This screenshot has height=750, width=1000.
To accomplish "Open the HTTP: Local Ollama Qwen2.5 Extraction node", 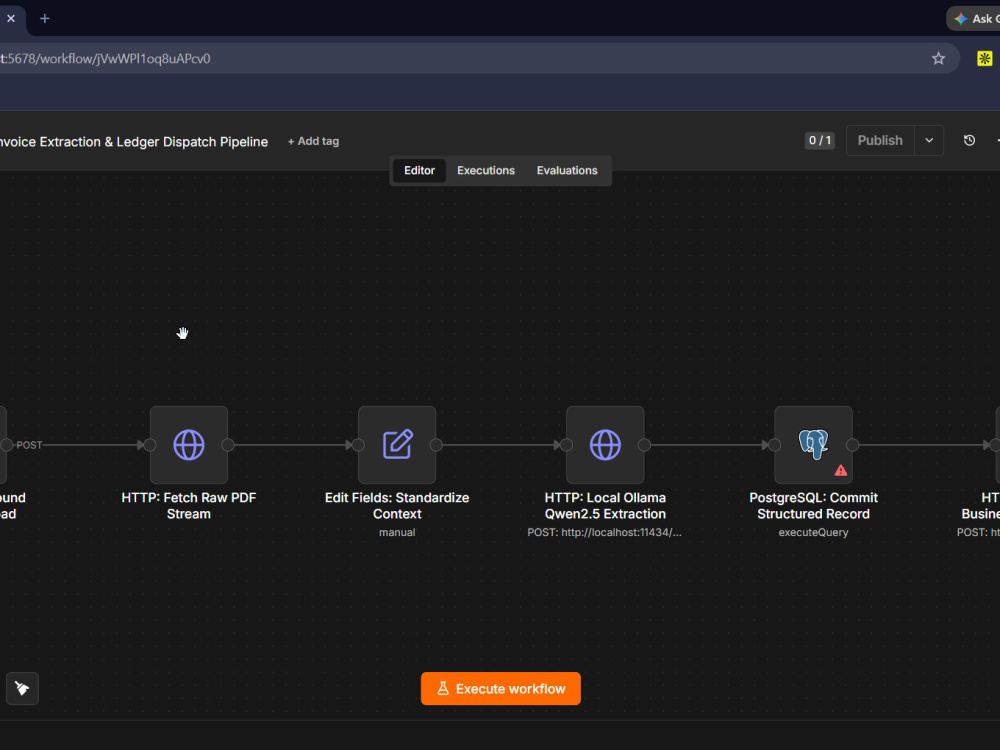I will pyautogui.click(x=605, y=445).
